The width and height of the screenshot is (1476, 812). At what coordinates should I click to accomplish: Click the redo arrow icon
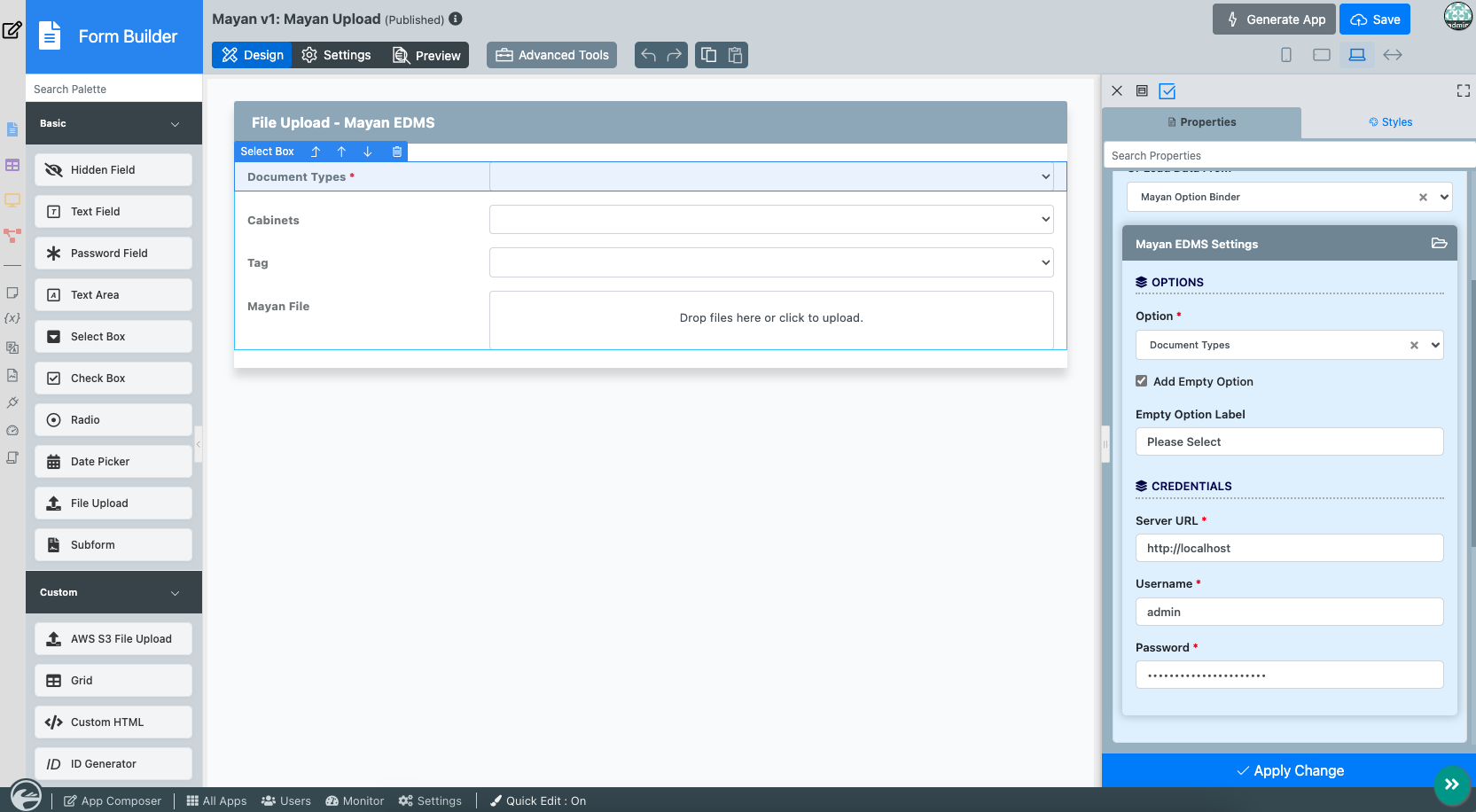(675, 55)
